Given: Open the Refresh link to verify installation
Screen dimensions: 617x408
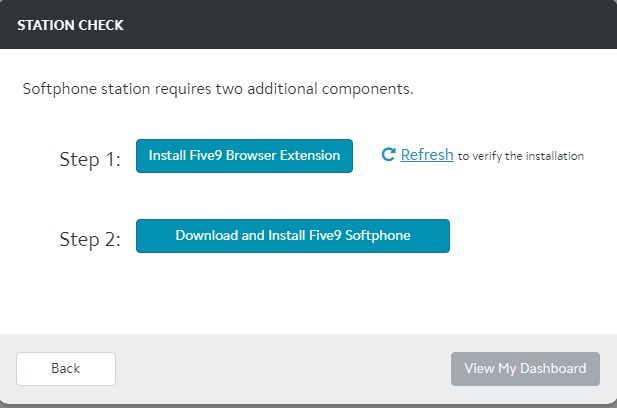Looking at the screenshot, I should pyautogui.click(x=427, y=155).
